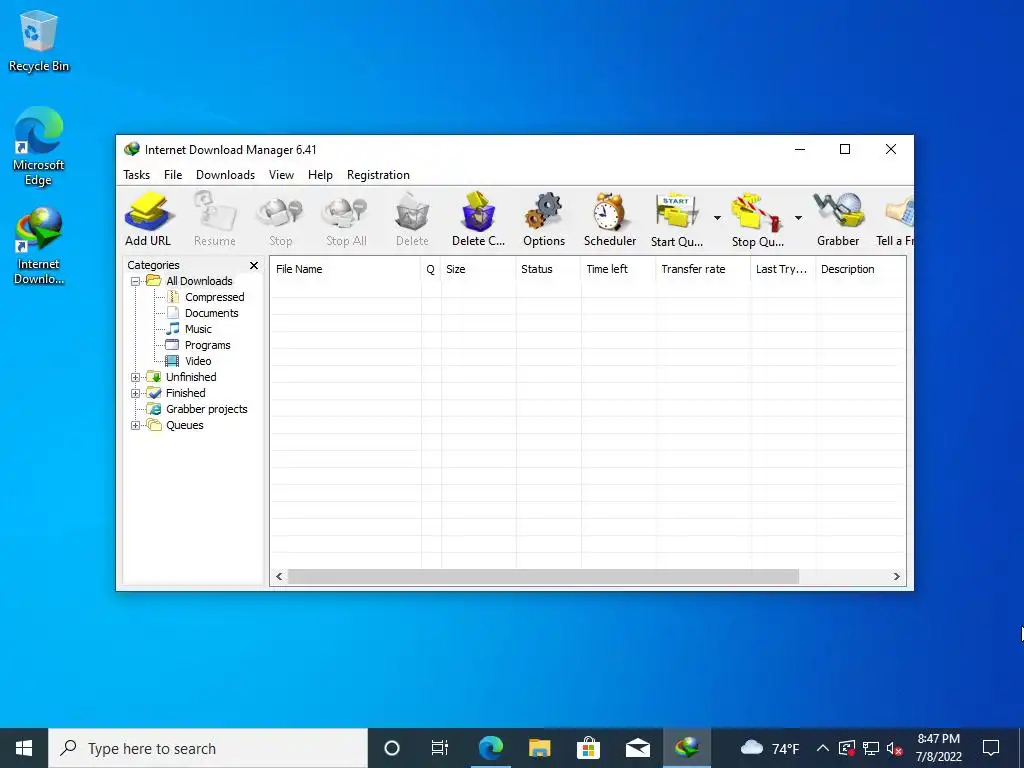
Task: Open Start Queue dropdown arrow
Action: (x=717, y=217)
